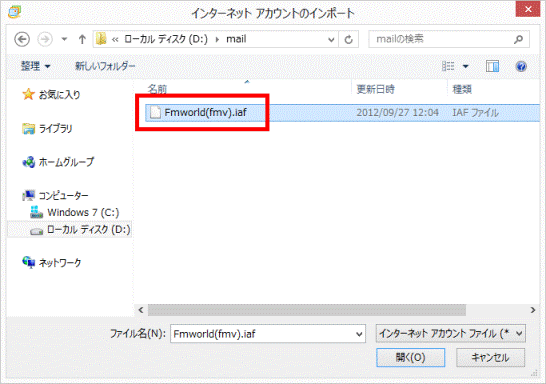Click the 開く(O) button
Viewport: 546px width, 384px height.
(411, 357)
